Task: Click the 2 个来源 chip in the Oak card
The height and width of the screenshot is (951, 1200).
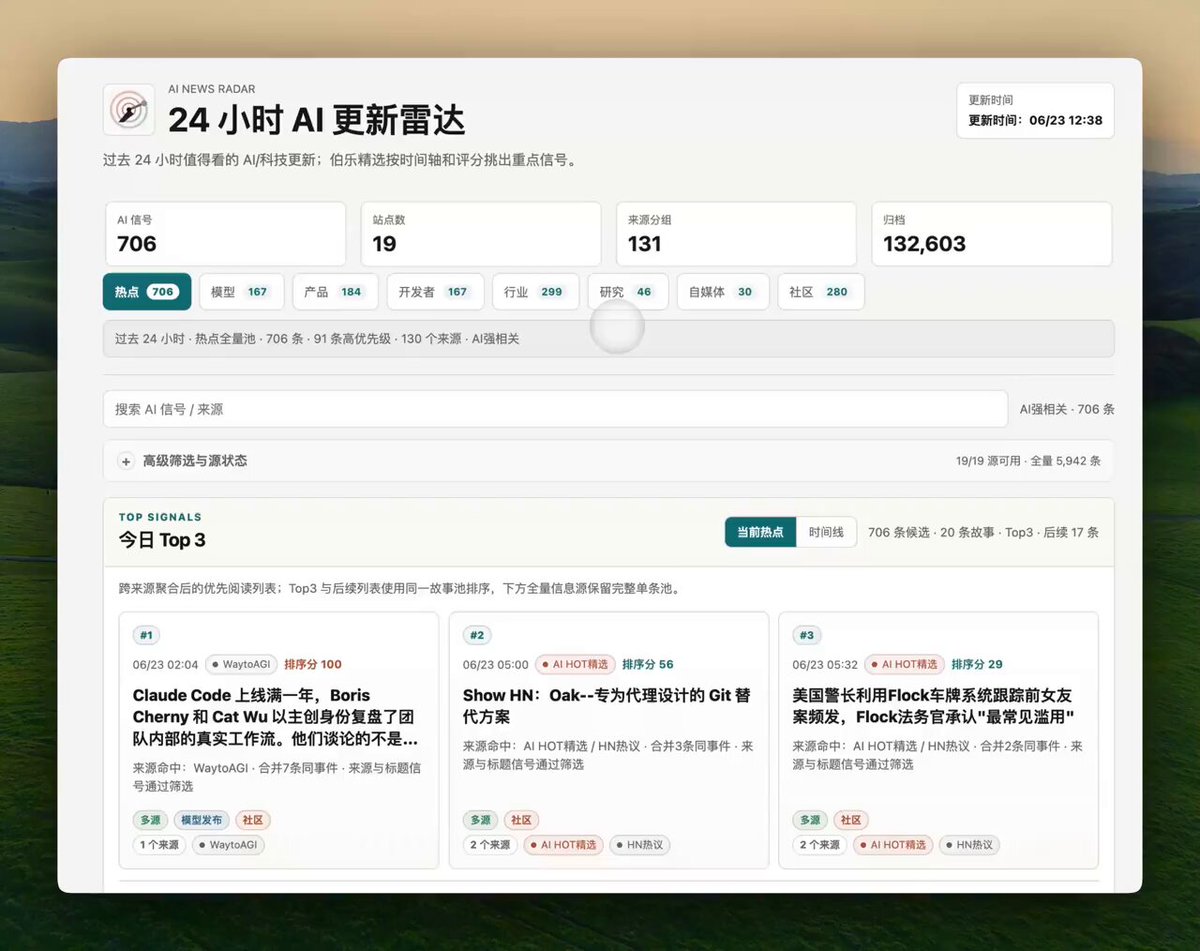Action: (x=490, y=845)
